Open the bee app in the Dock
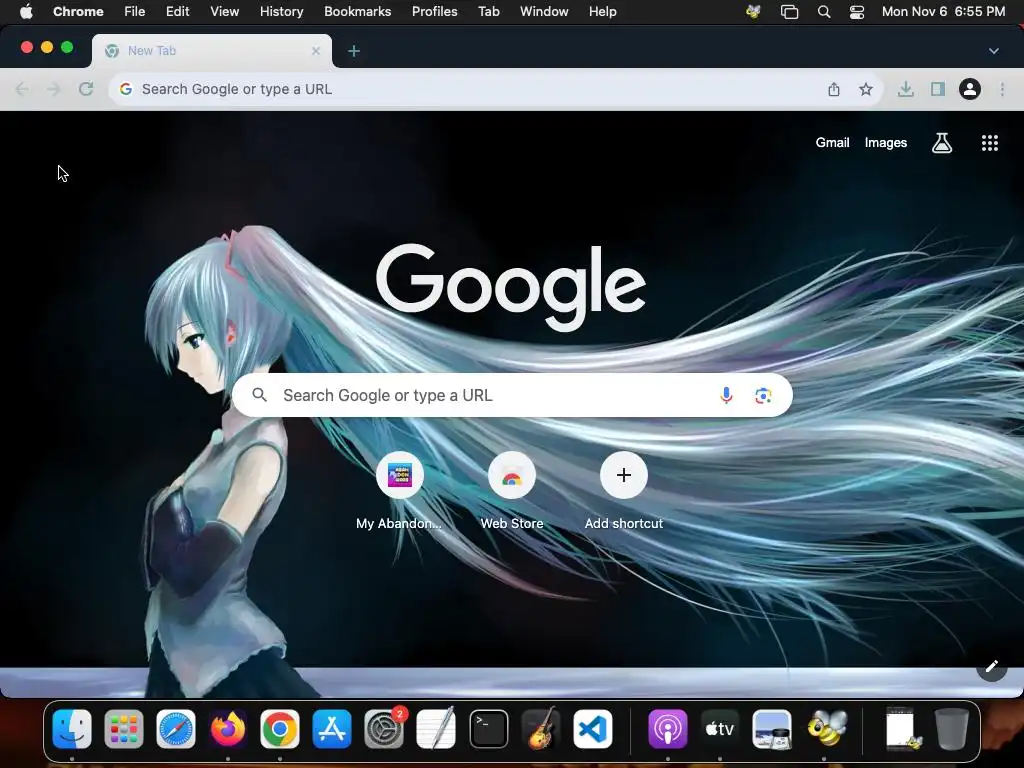Viewport: 1024px width, 768px height. click(825, 728)
